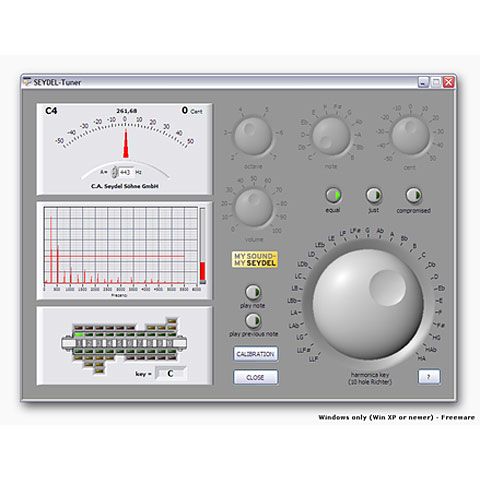Select the highlighted green reed above hole 1

(78, 334)
